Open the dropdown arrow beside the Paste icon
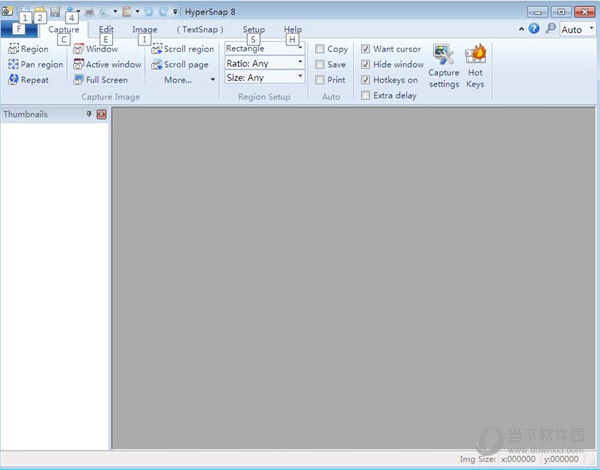Image resolution: width=600 pixels, height=470 pixels. [x=137, y=11]
